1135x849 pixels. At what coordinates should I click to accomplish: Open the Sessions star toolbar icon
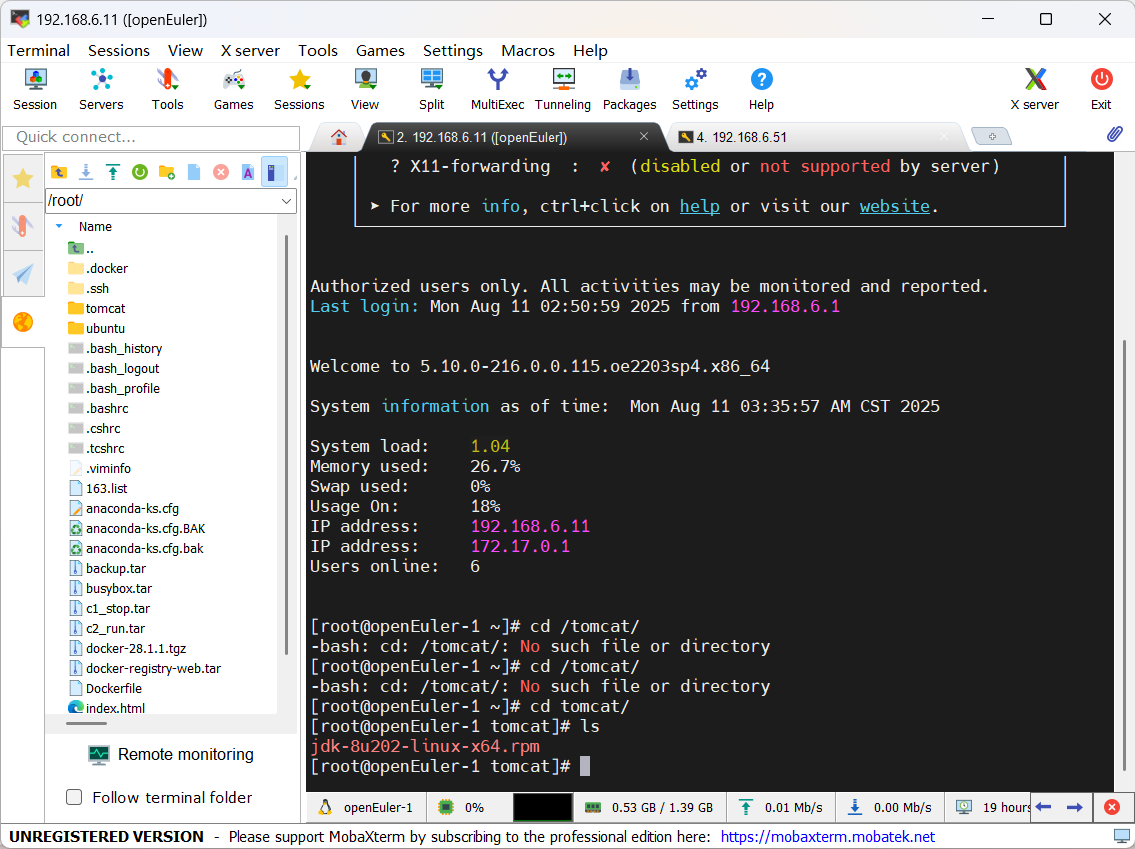coord(299,89)
